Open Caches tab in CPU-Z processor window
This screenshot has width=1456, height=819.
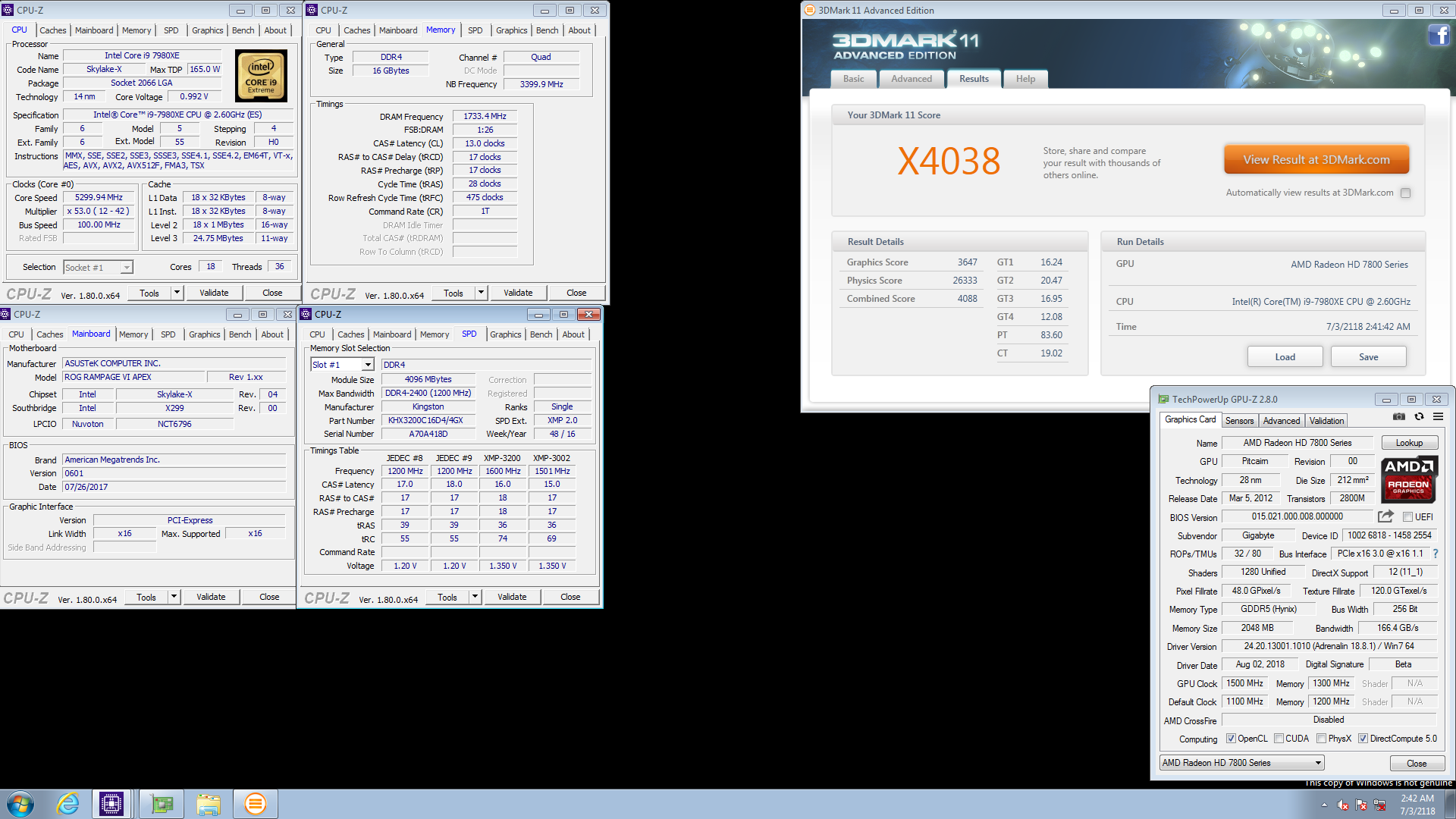click(x=53, y=30)
